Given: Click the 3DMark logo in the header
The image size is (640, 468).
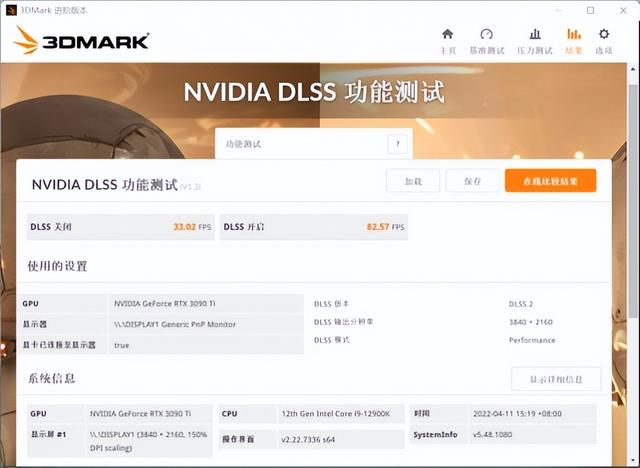Looking at the screenshot, I should (x=81, y=40).
